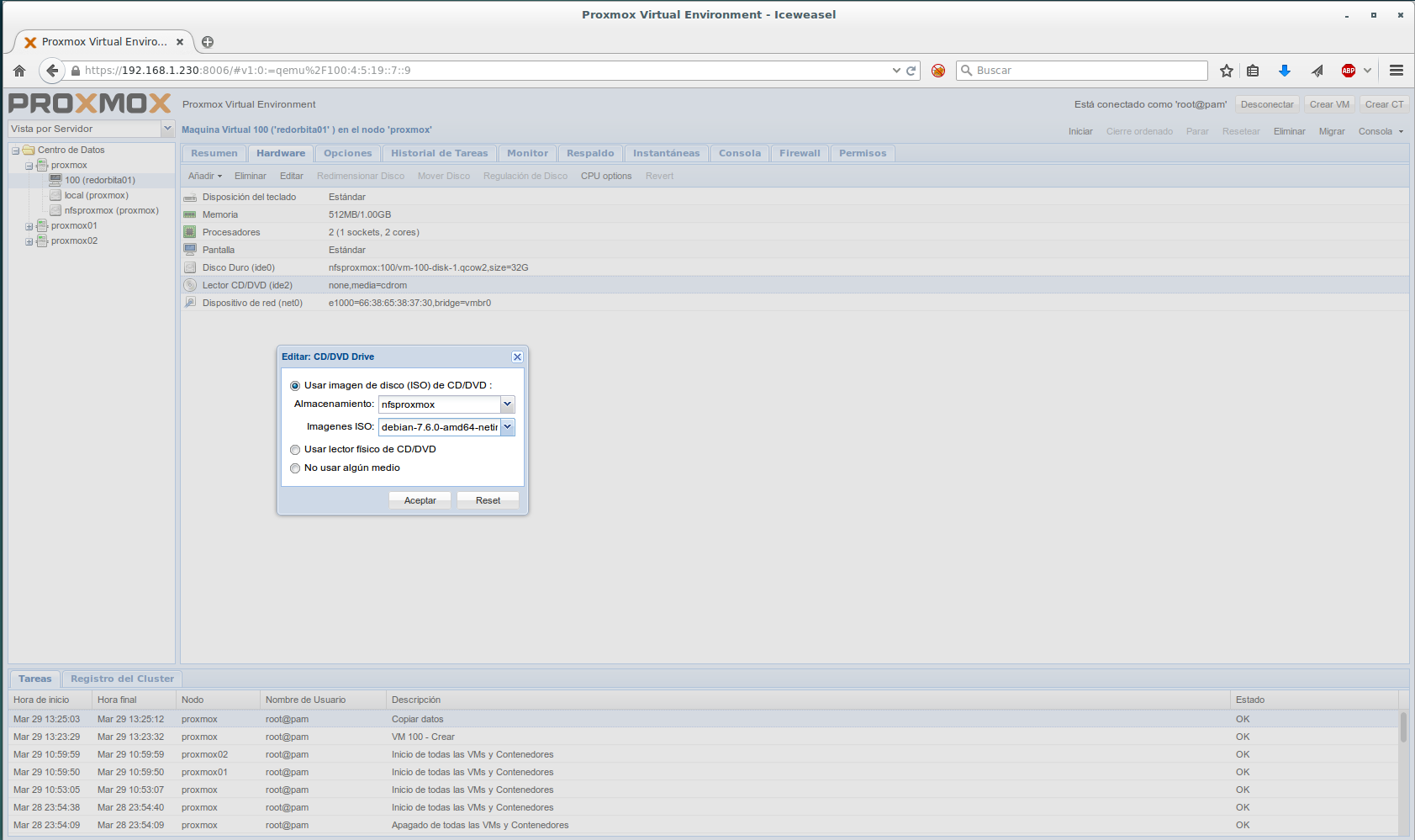Open the Imagenes ISO dropdown
This screenshot has height=840, width=1415.
pyautogui.click(x=507, y=427)
